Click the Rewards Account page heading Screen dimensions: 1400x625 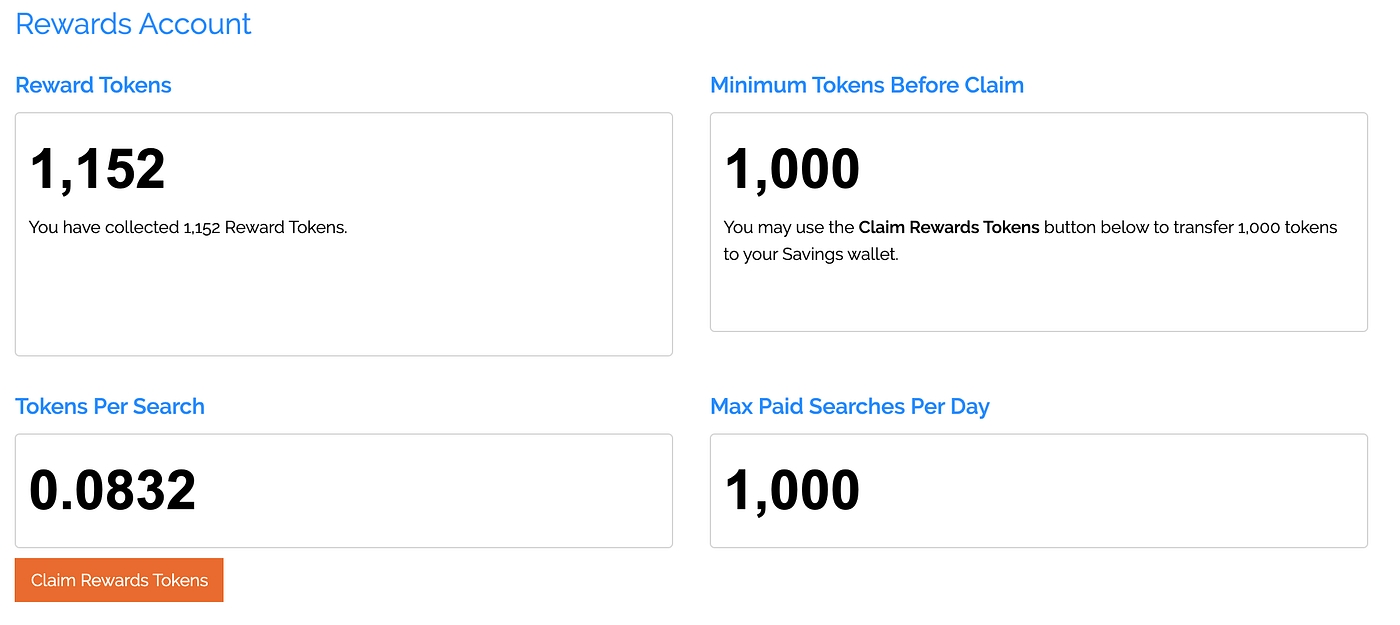tap(133, 24)
